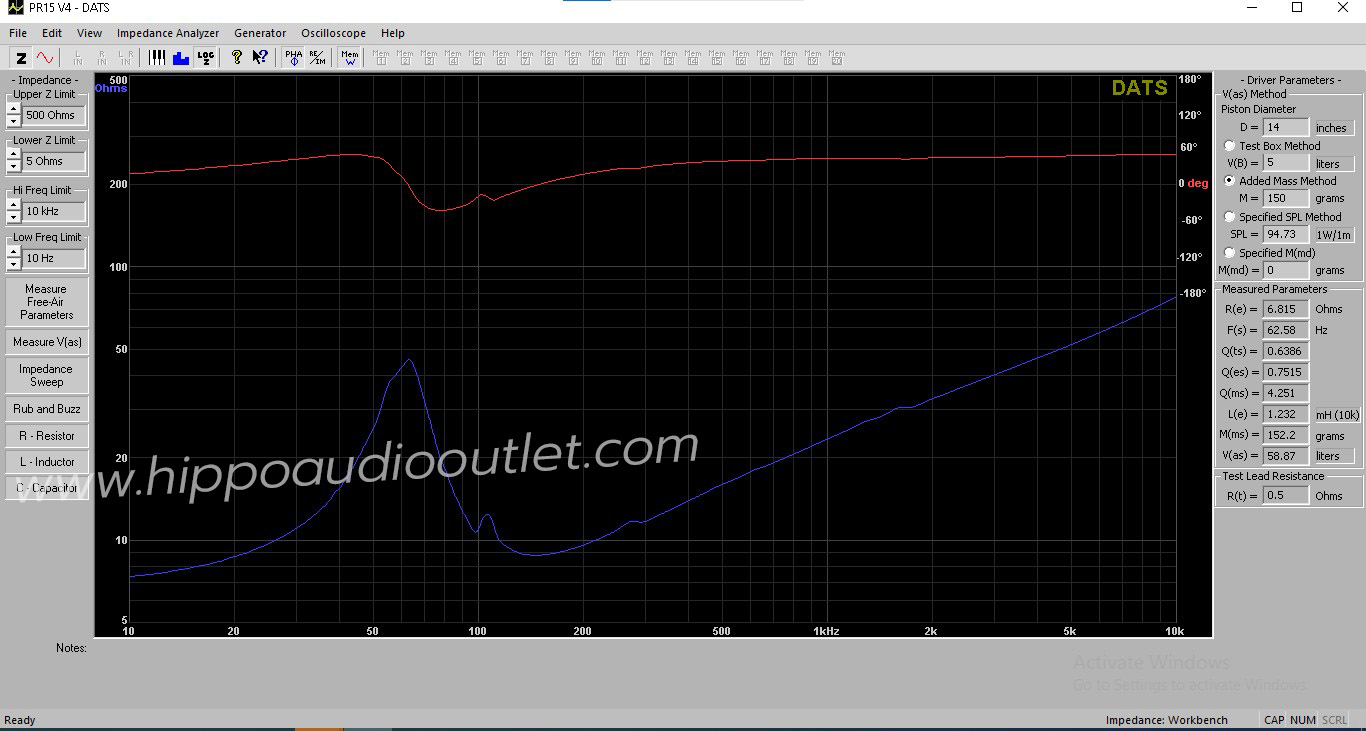The width and height of the screenshot is (1366, 731).
Task: Select the Z impedance mode icon
Action: point(21,58)
